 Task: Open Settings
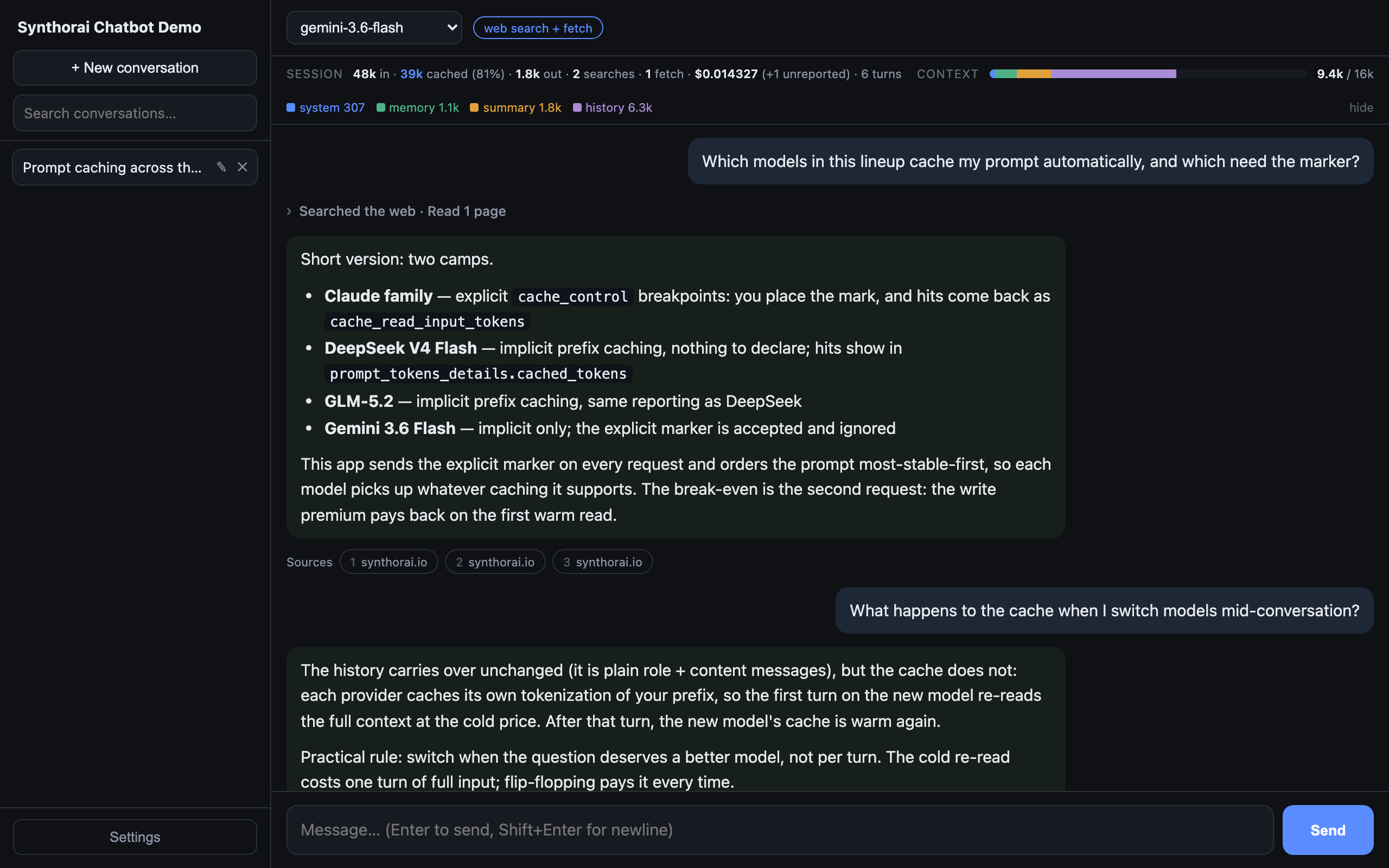135,837
